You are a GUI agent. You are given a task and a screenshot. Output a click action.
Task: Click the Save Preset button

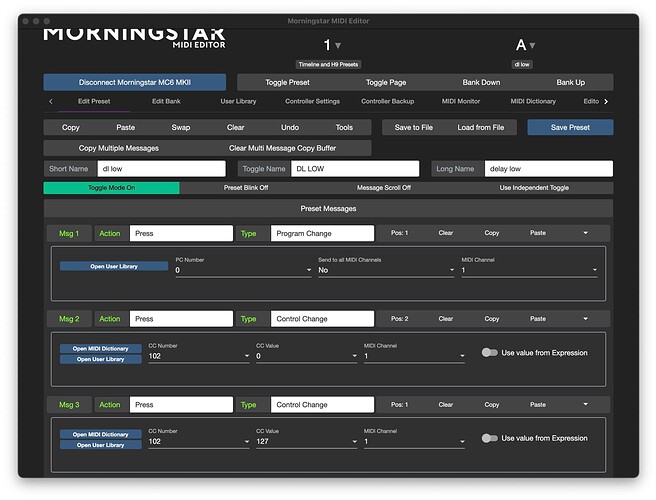[570, 127]
